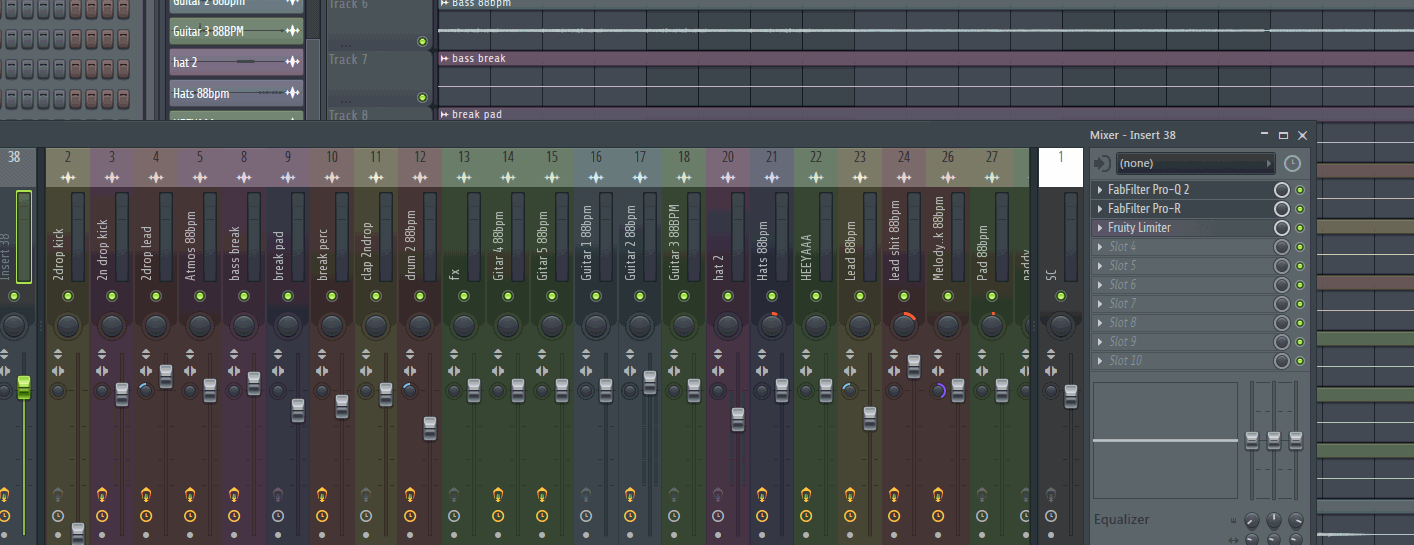Click the waveform icon on Guitar 3 88BPM channel

point(292,32)
